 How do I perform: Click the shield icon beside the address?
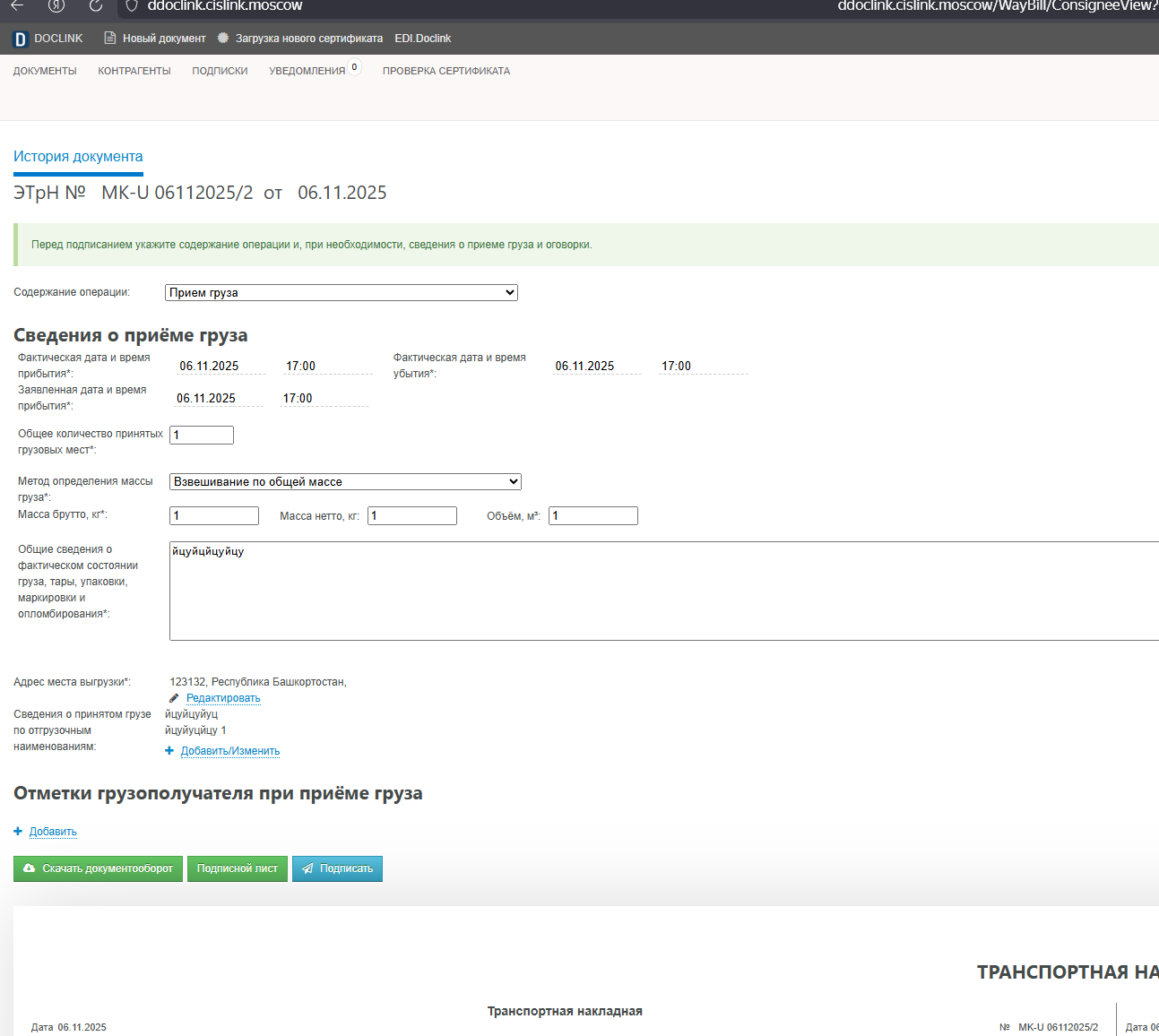click(x=131, y=5)
